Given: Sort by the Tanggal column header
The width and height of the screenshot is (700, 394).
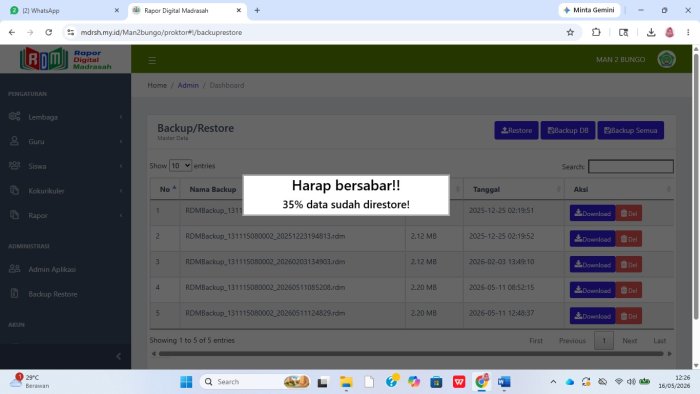Looking at the screenshot, I should (514, 189).
